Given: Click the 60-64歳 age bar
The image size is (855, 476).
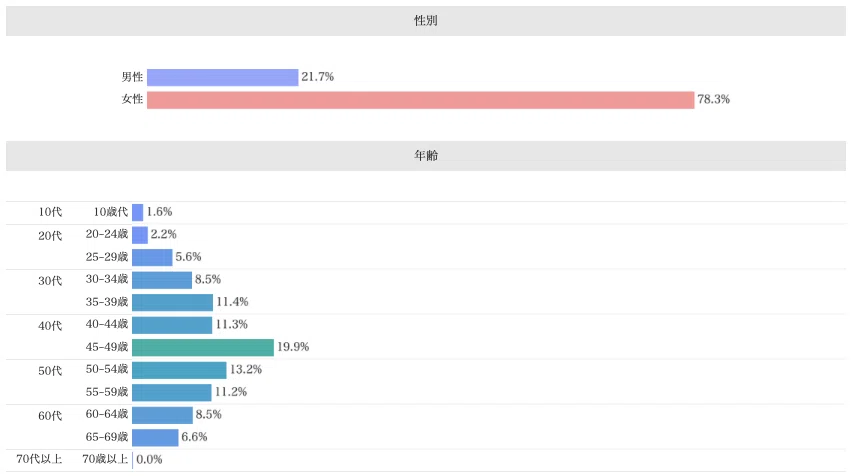Looking at the screenshot, I should [162, 415].
